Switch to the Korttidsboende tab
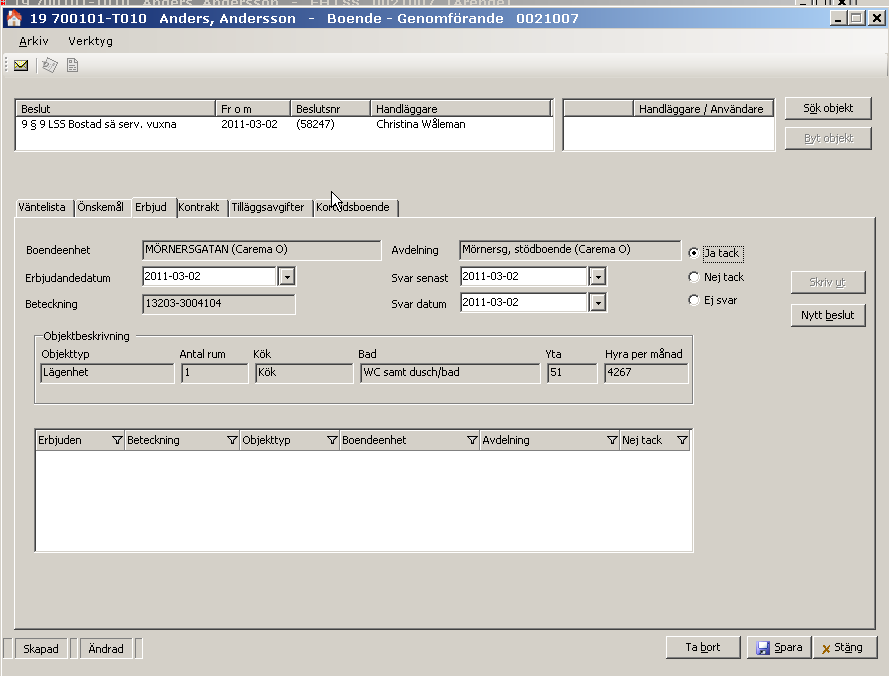Image resolution: width=889 pixels, height=676 pixels. point(353,208)
